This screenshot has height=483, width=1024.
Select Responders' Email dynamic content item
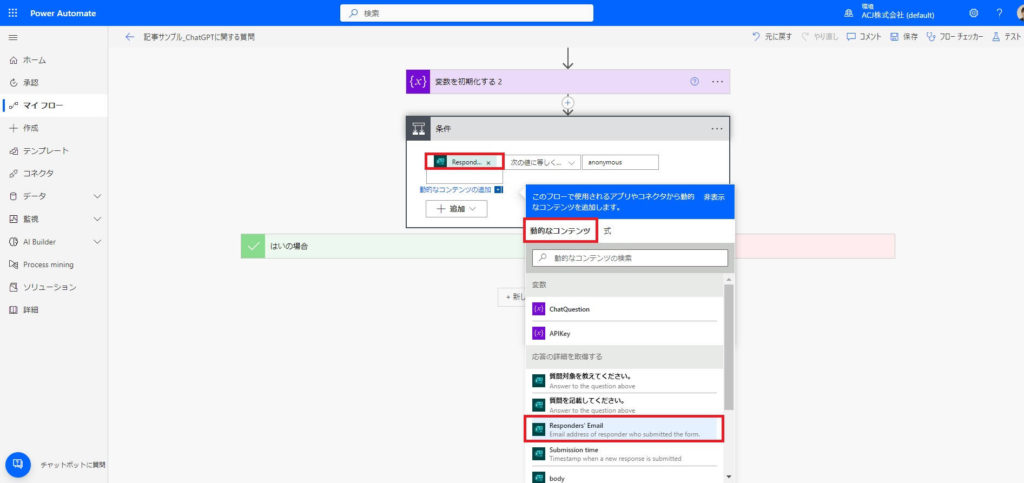(624, 428)
